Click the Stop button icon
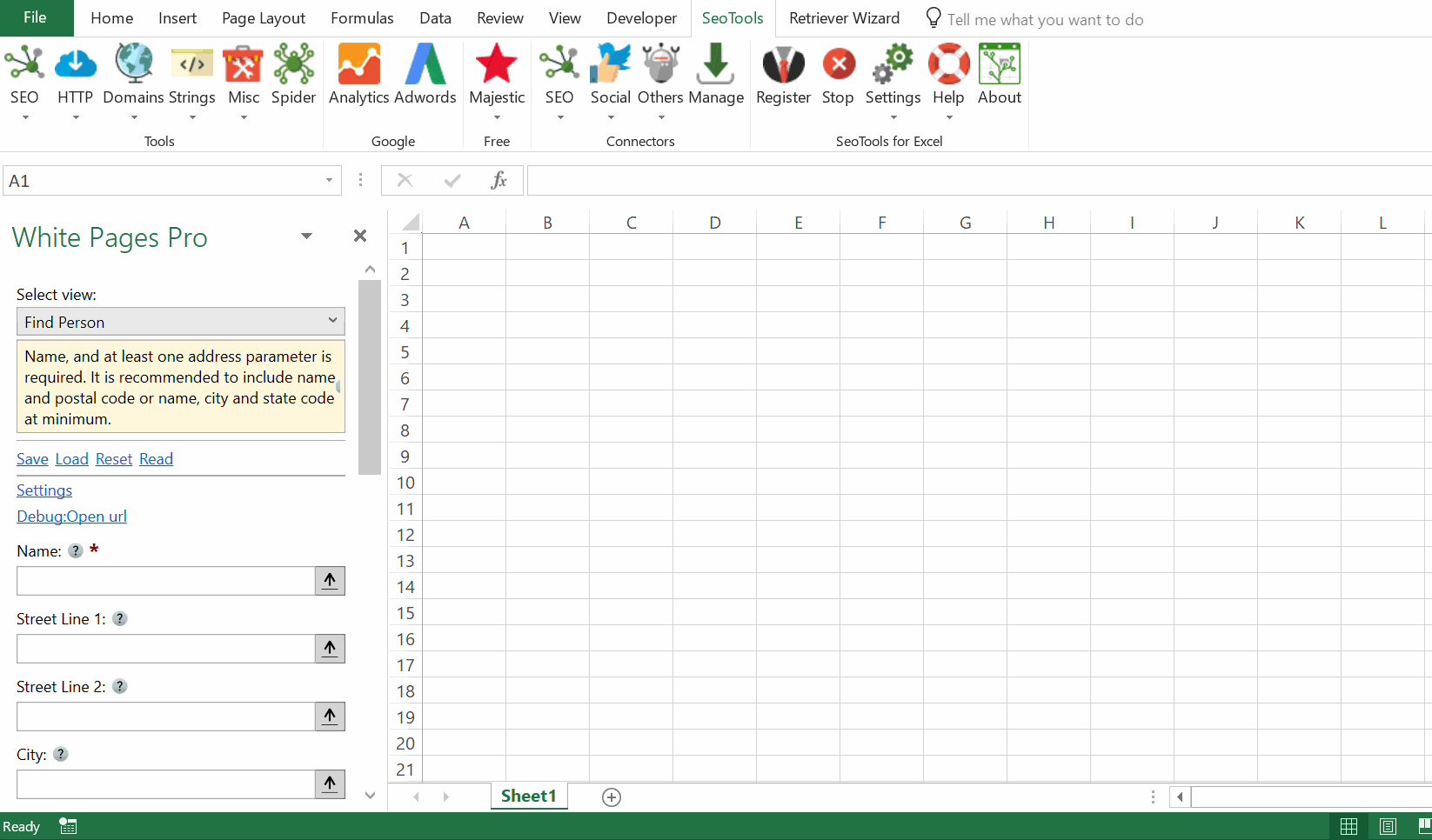 (839, 64)
